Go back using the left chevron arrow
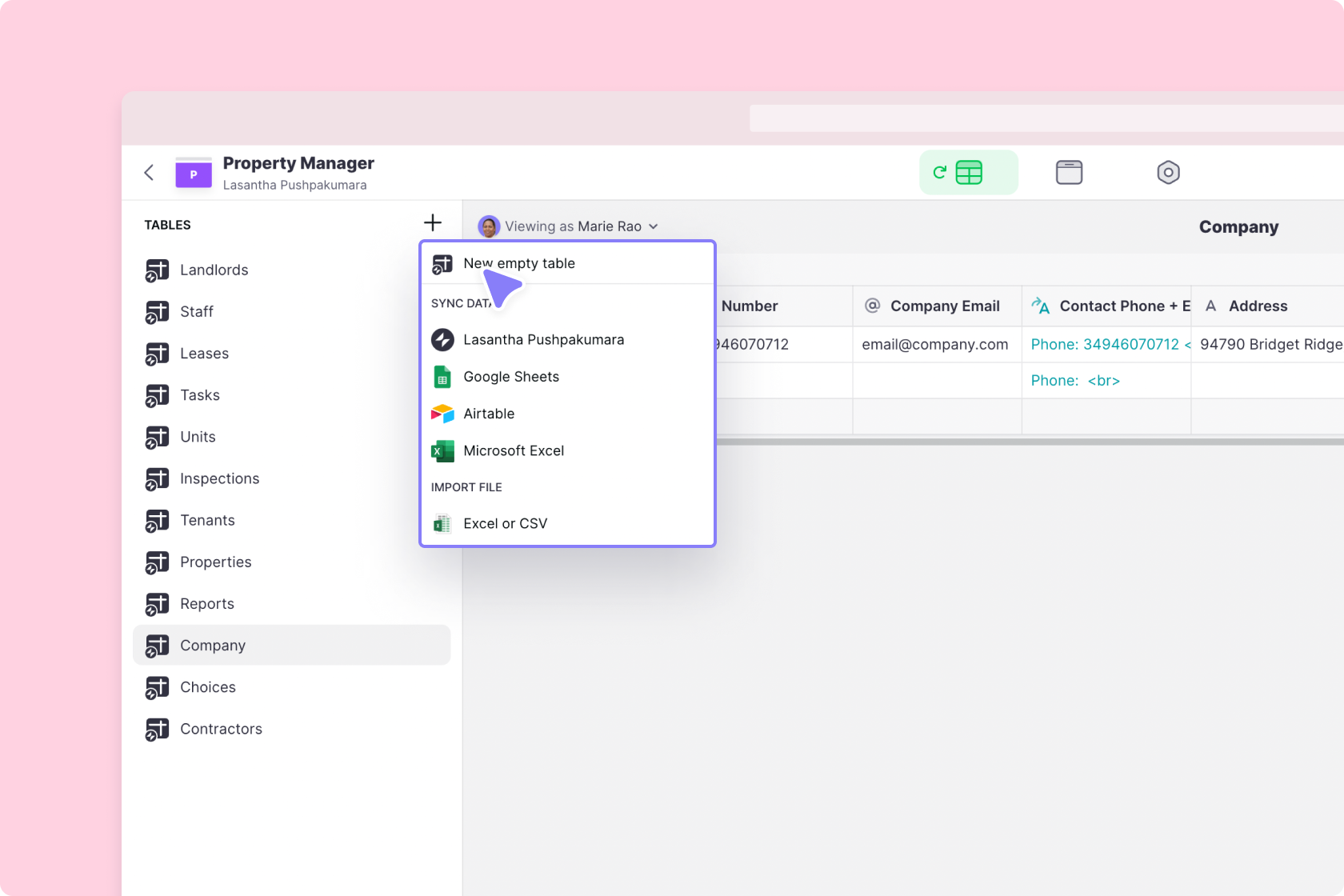 pyautogui.click(x=149, y=173)
